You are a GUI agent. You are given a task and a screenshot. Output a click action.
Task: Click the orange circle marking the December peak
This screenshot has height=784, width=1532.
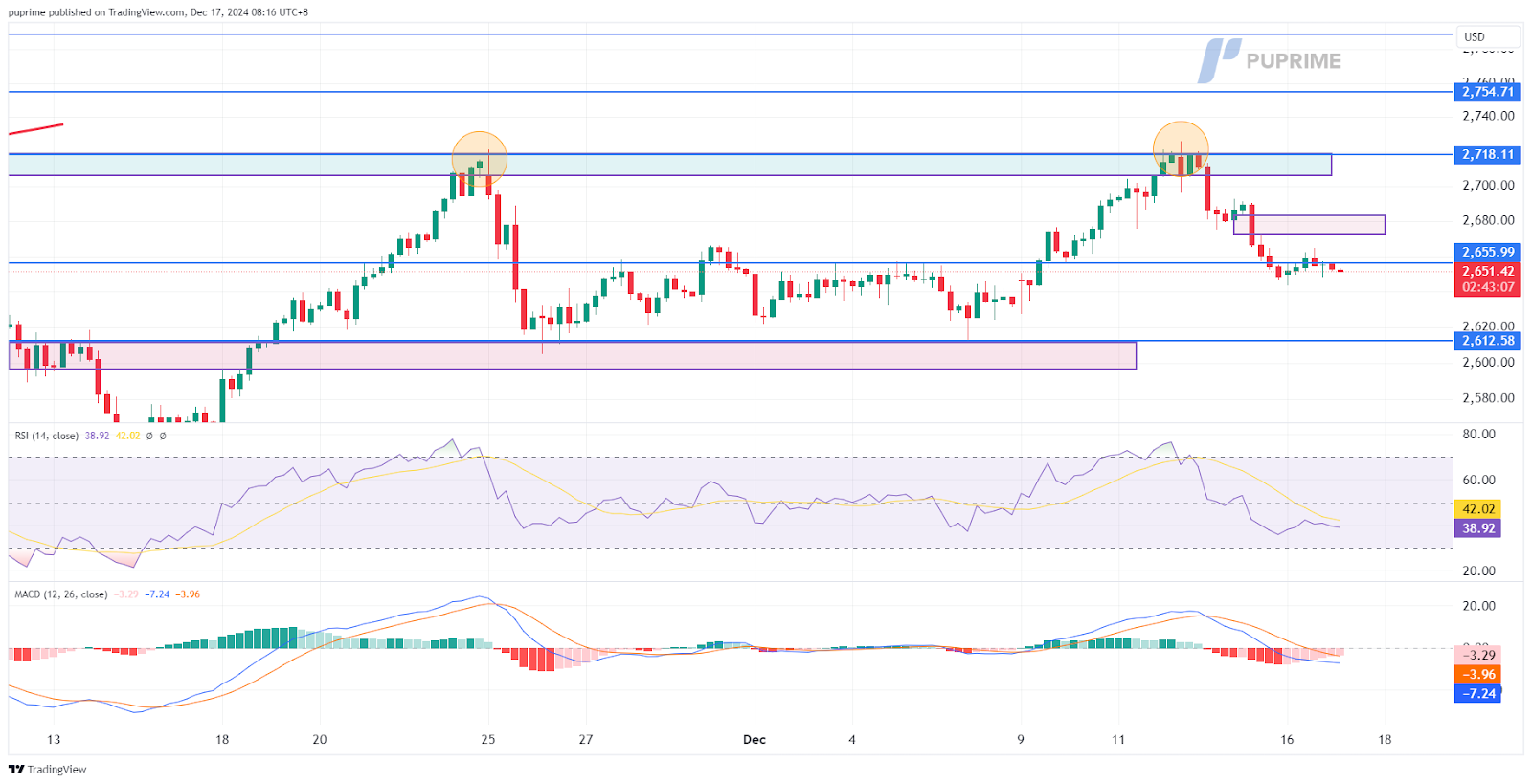pos(1181,149)
